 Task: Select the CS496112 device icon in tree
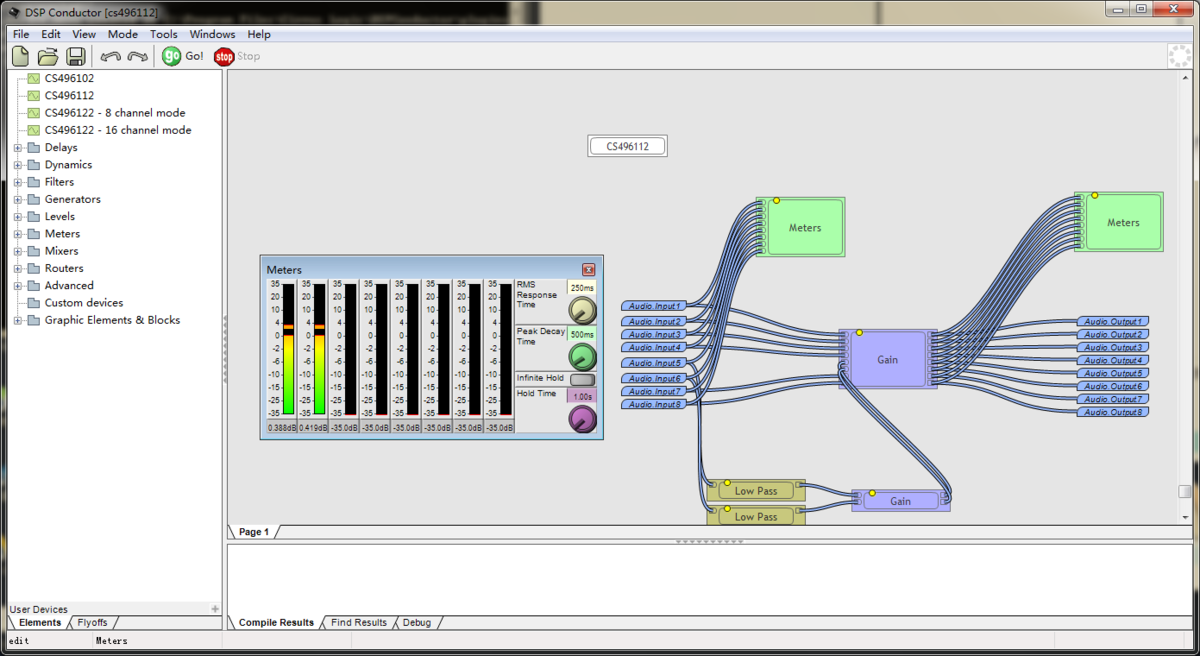coord(34,96)
